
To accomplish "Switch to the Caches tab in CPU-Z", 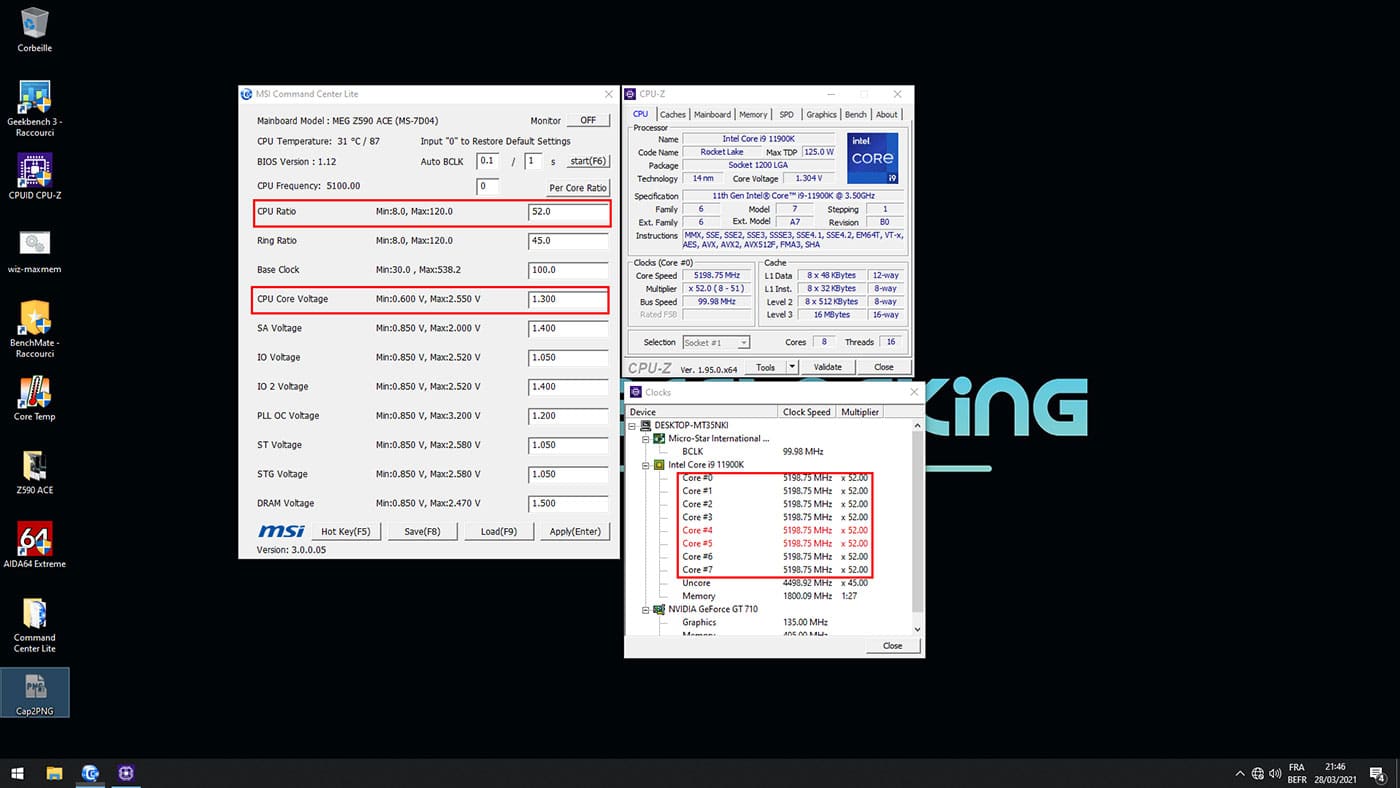I will coord(673,114).
